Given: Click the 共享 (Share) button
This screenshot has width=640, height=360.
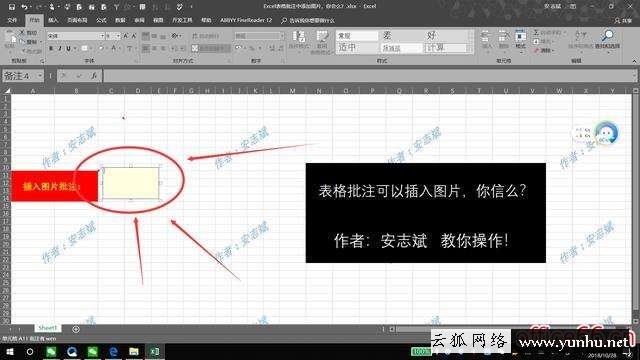Looking at the screenshot, I should click(623, 20).
